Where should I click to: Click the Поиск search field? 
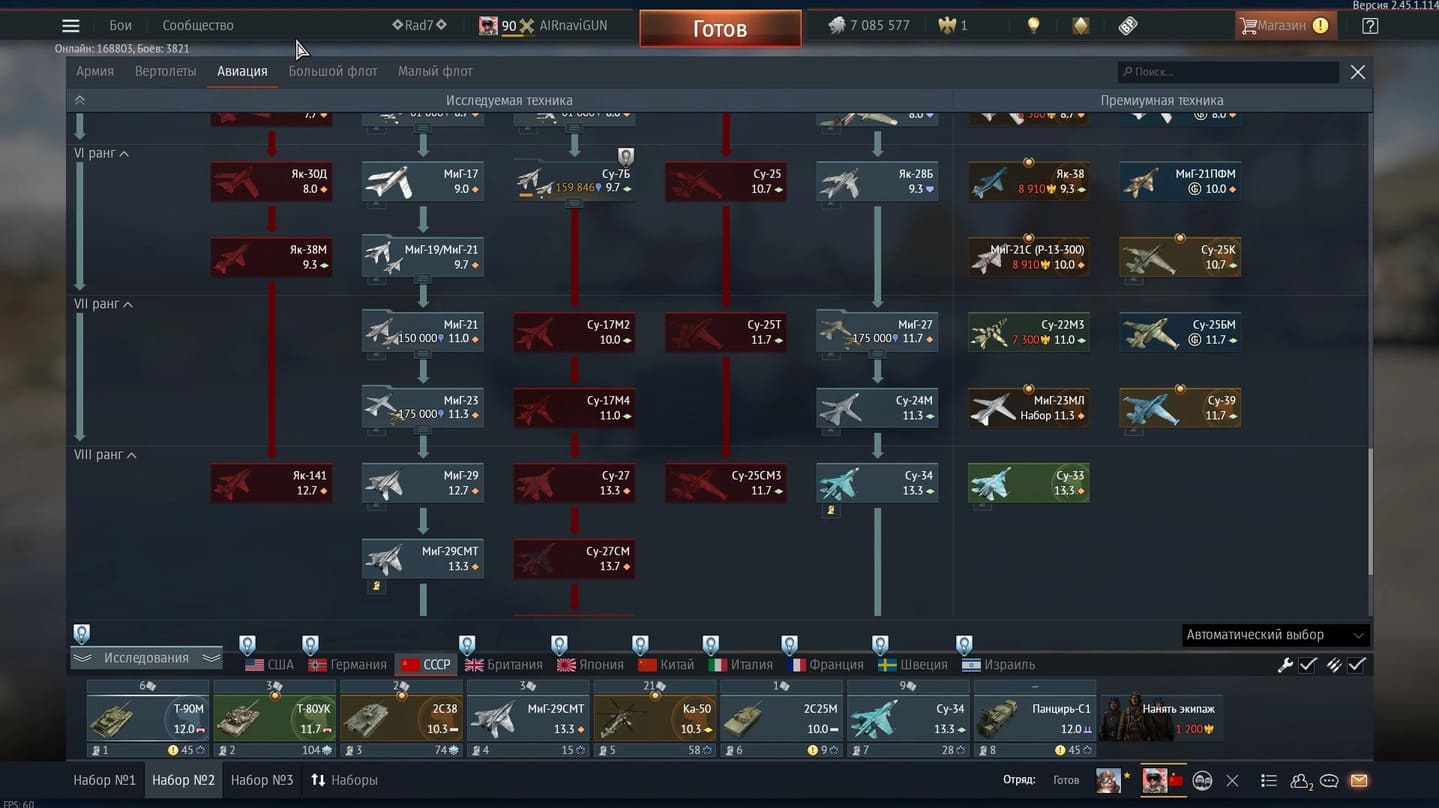click(1230, 72)
